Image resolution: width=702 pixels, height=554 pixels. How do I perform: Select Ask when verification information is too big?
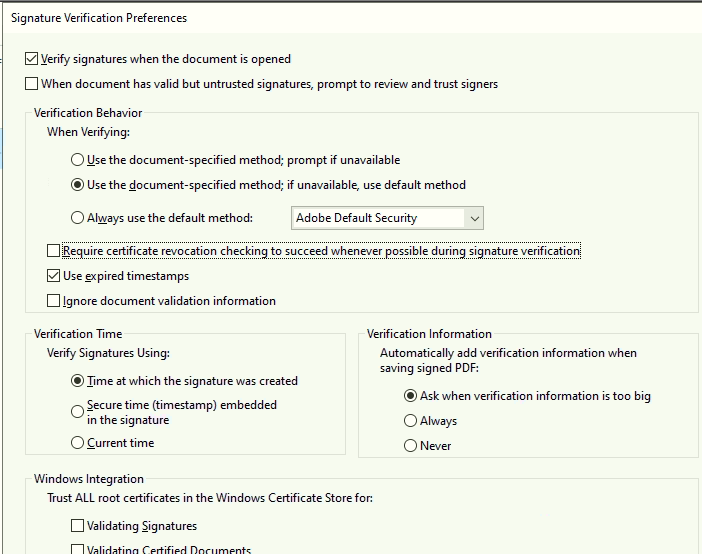click(410, 396)
